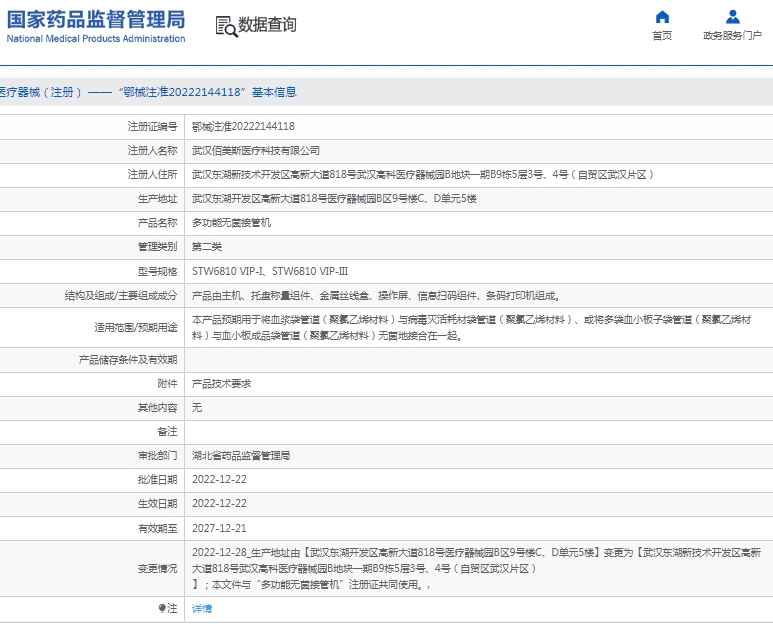Select registration number 鄂械注准20222144118 value

click(243, 126)
